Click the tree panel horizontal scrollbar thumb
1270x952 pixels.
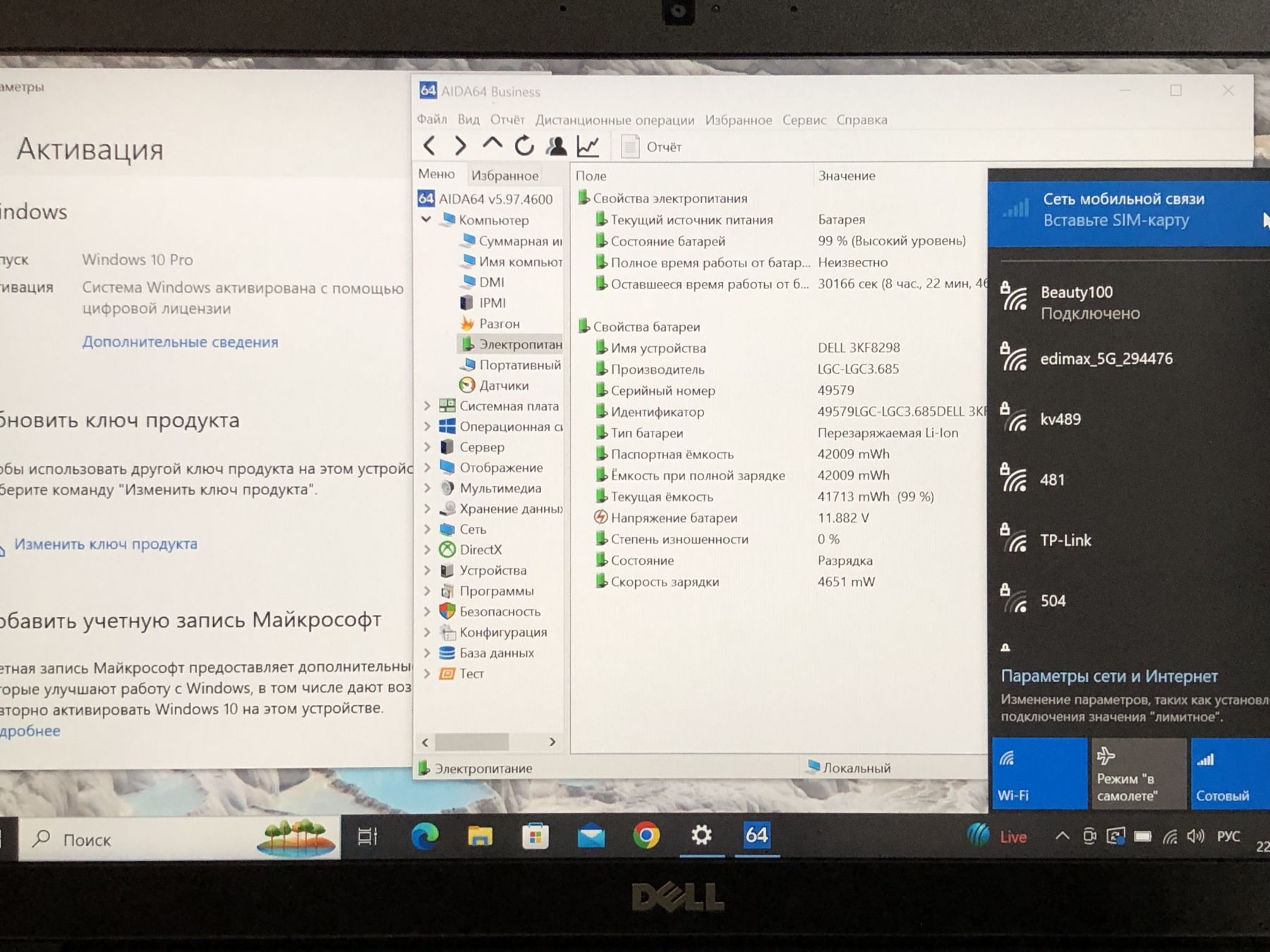(471, 742)
